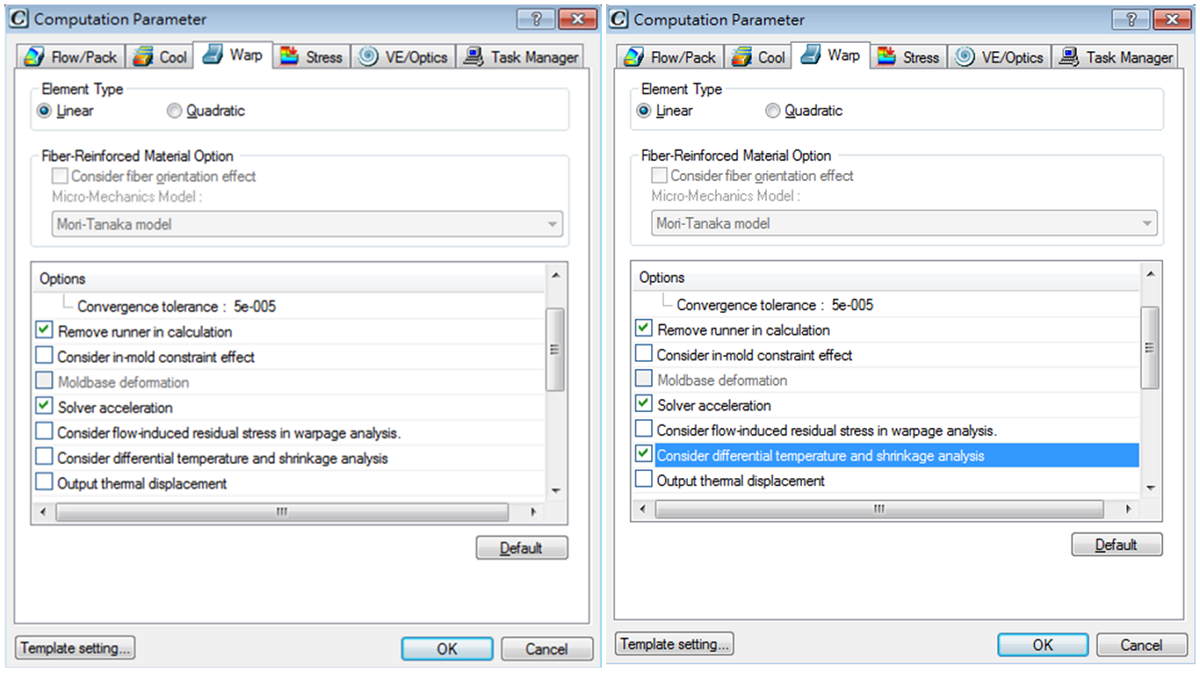Open Flow/Pack tab in left window
Image resolution: width=1200 pixels, height=673 pixels.
70,57
